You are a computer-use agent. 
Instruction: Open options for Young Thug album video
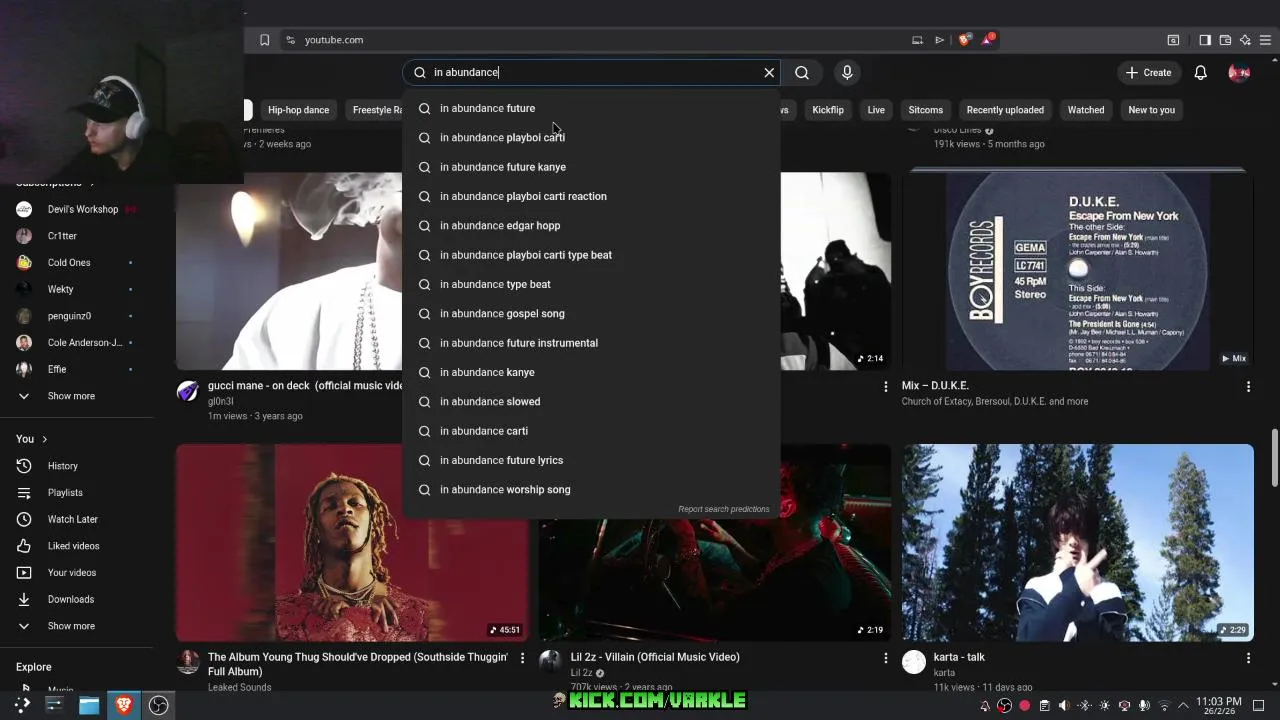522,658
